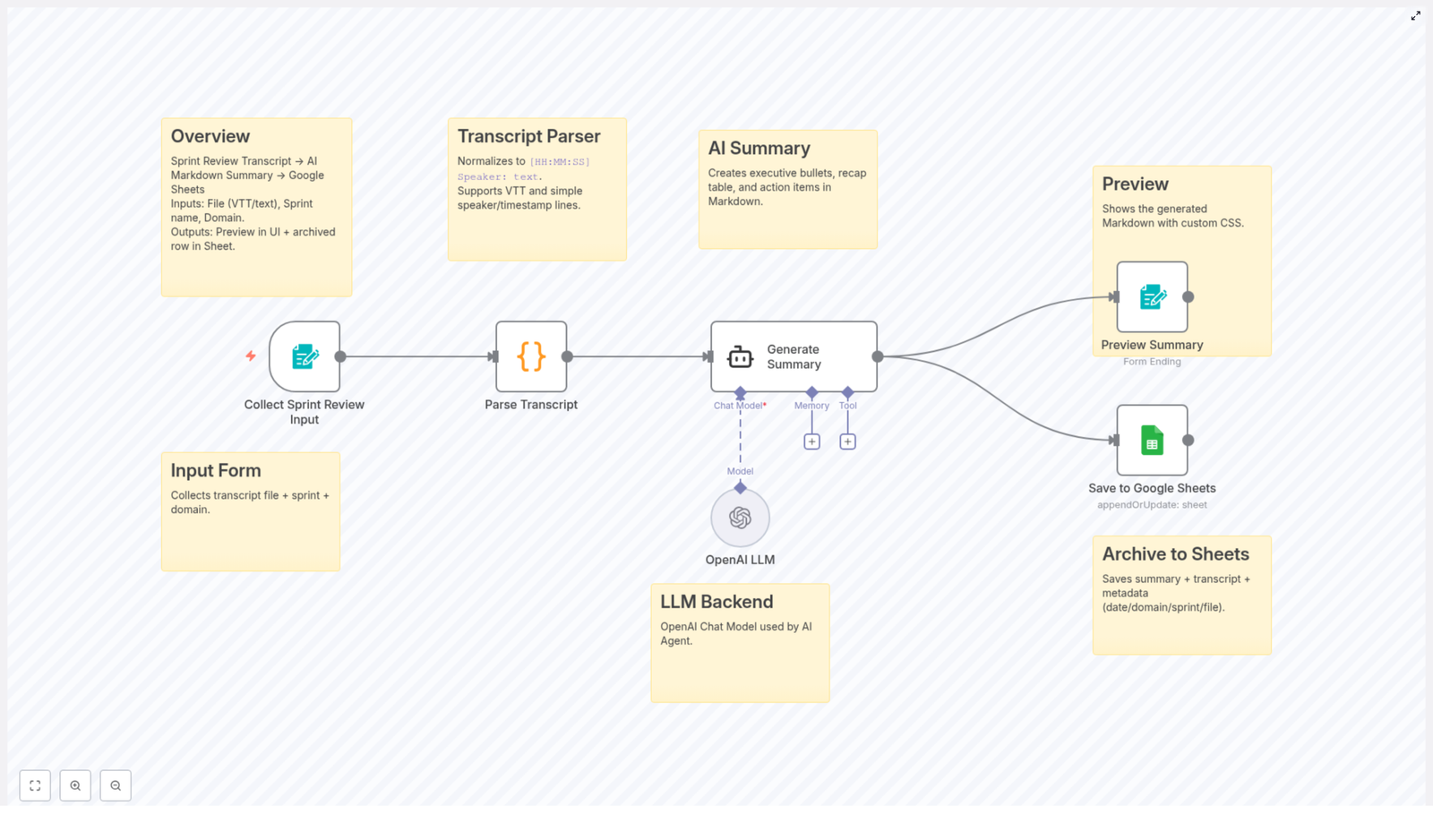Select the LLM Backend sticky note
The width and height of the screenshot is (1433, 840).
pyautogui.click(x=740, y=672)
